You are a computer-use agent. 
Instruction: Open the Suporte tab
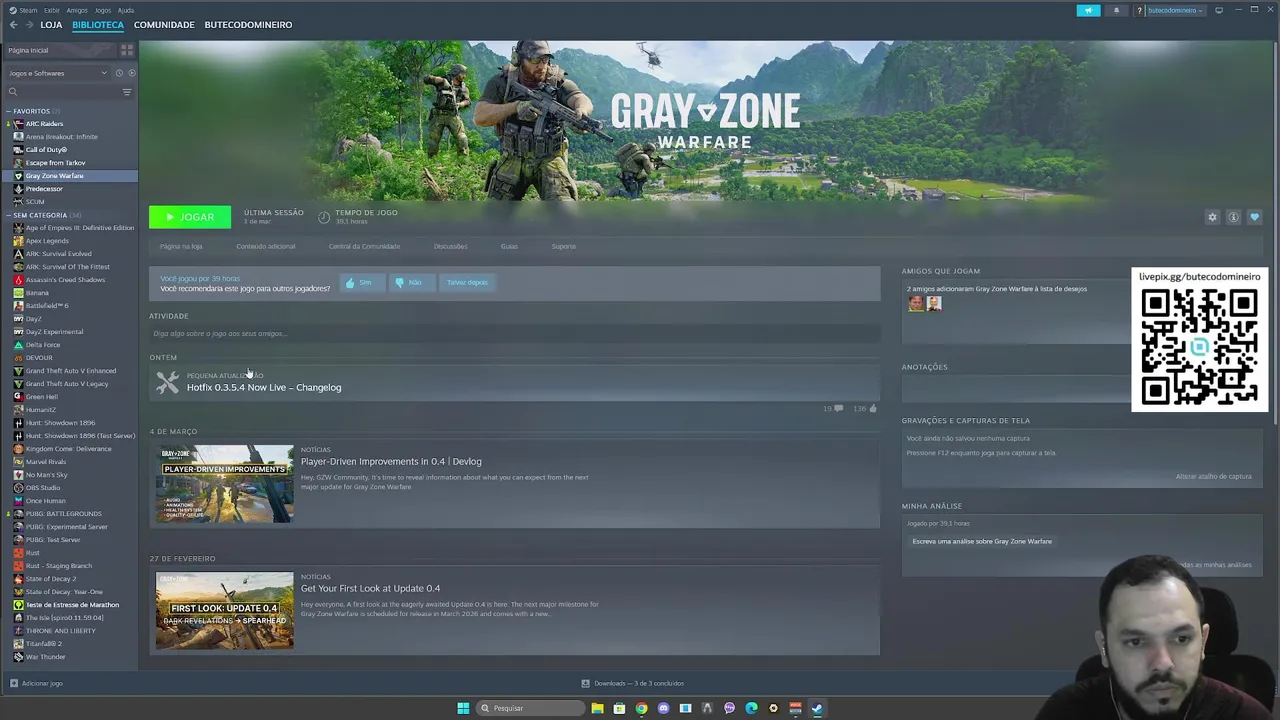pyautogui.click(x=563, y=246)
